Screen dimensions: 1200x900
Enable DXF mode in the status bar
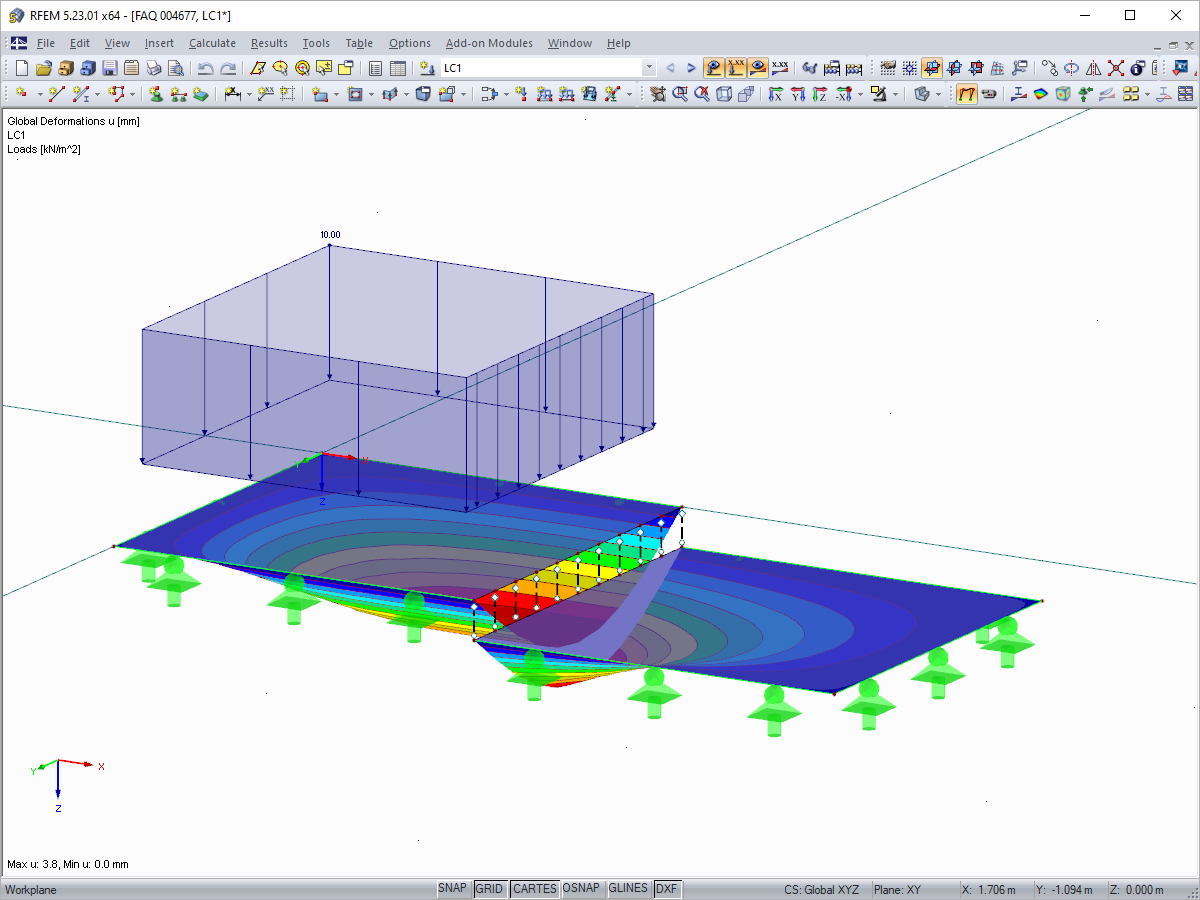click(x=666, y=888)
